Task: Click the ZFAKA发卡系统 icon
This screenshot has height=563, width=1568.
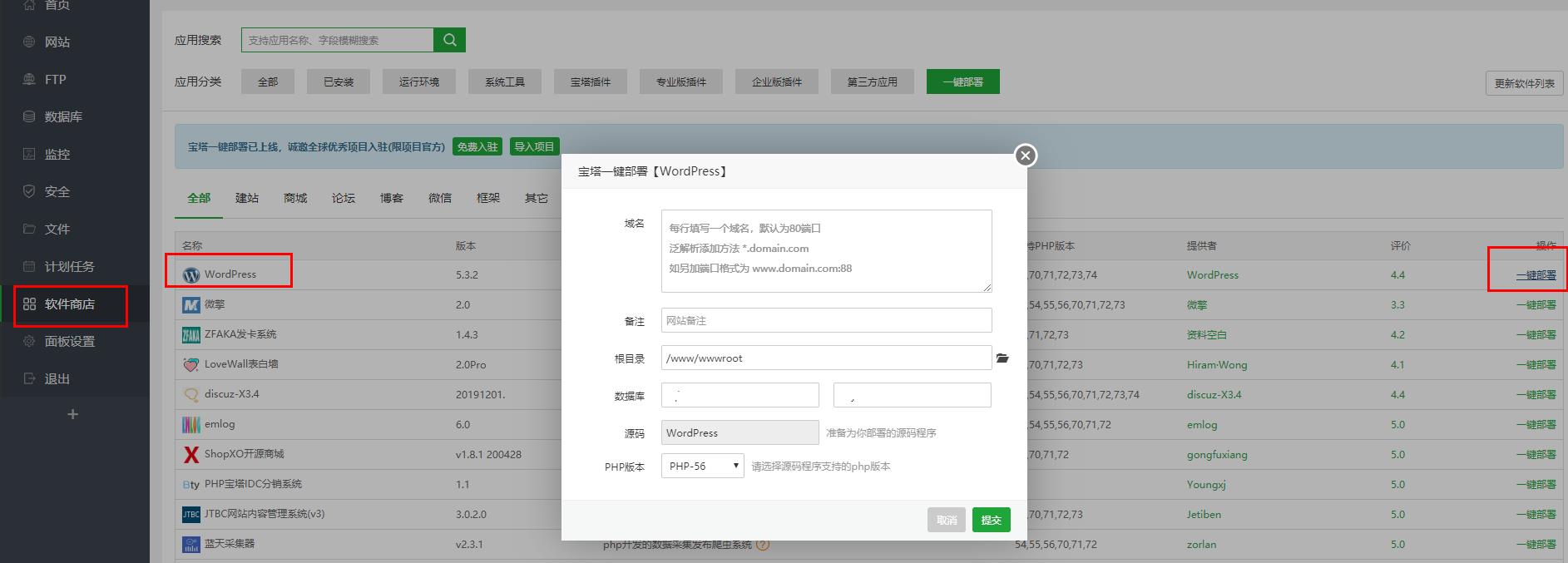Action: [x=191, y=334]
